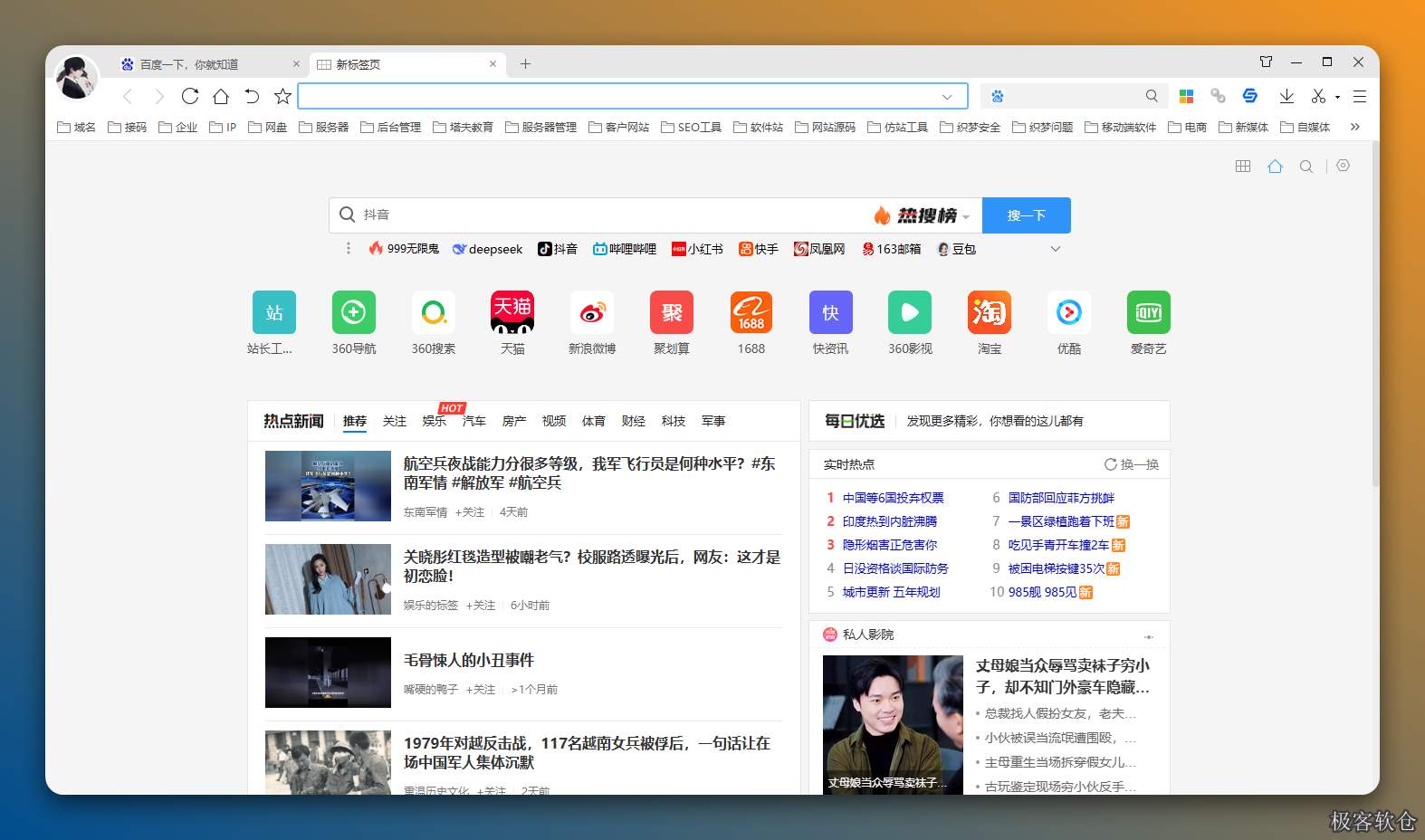1425x840 pixels.
Task: Go to the home page icon in toolbar
Action: pyautogui.click(x=221, y=96)
